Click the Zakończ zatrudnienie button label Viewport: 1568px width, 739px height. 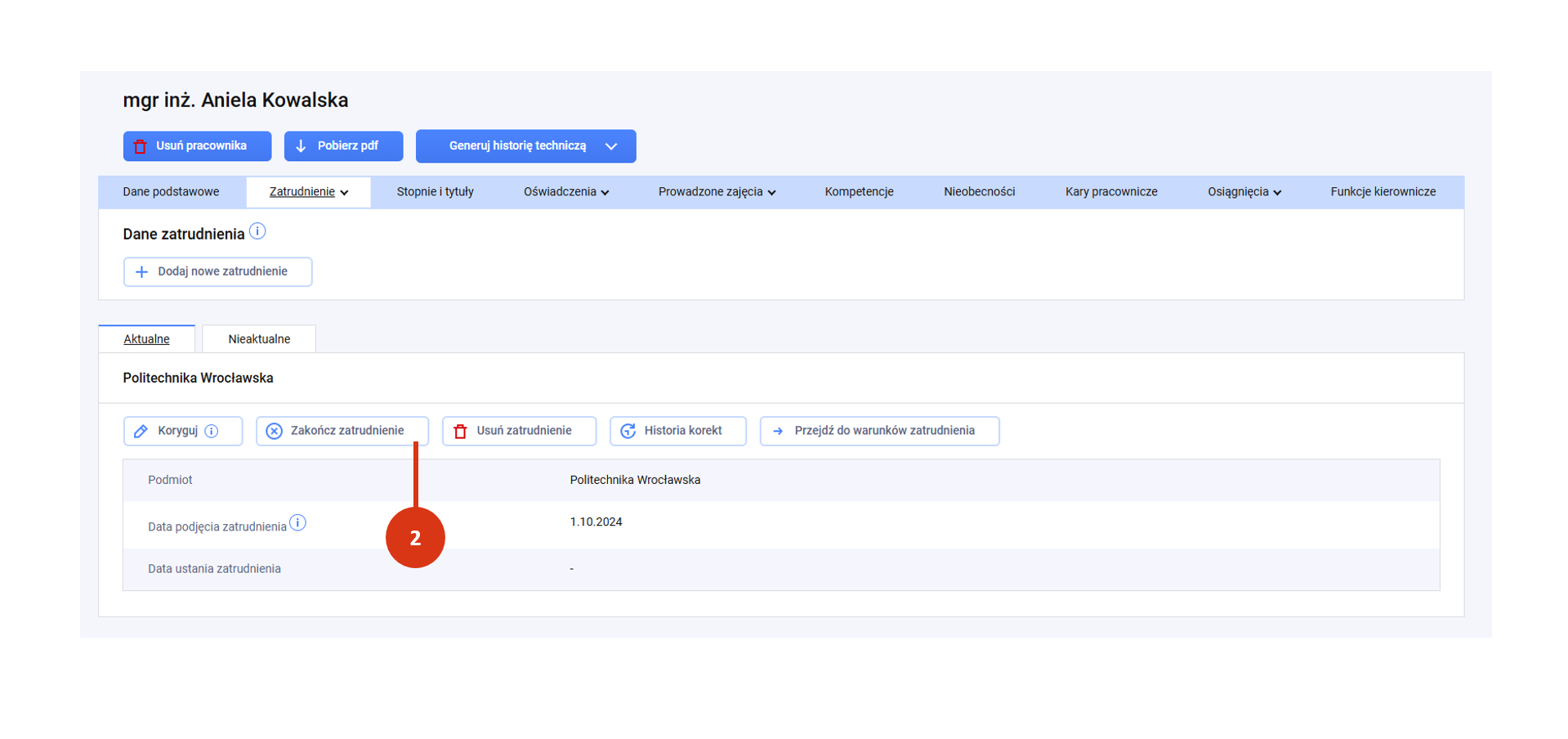coord(347,431)
